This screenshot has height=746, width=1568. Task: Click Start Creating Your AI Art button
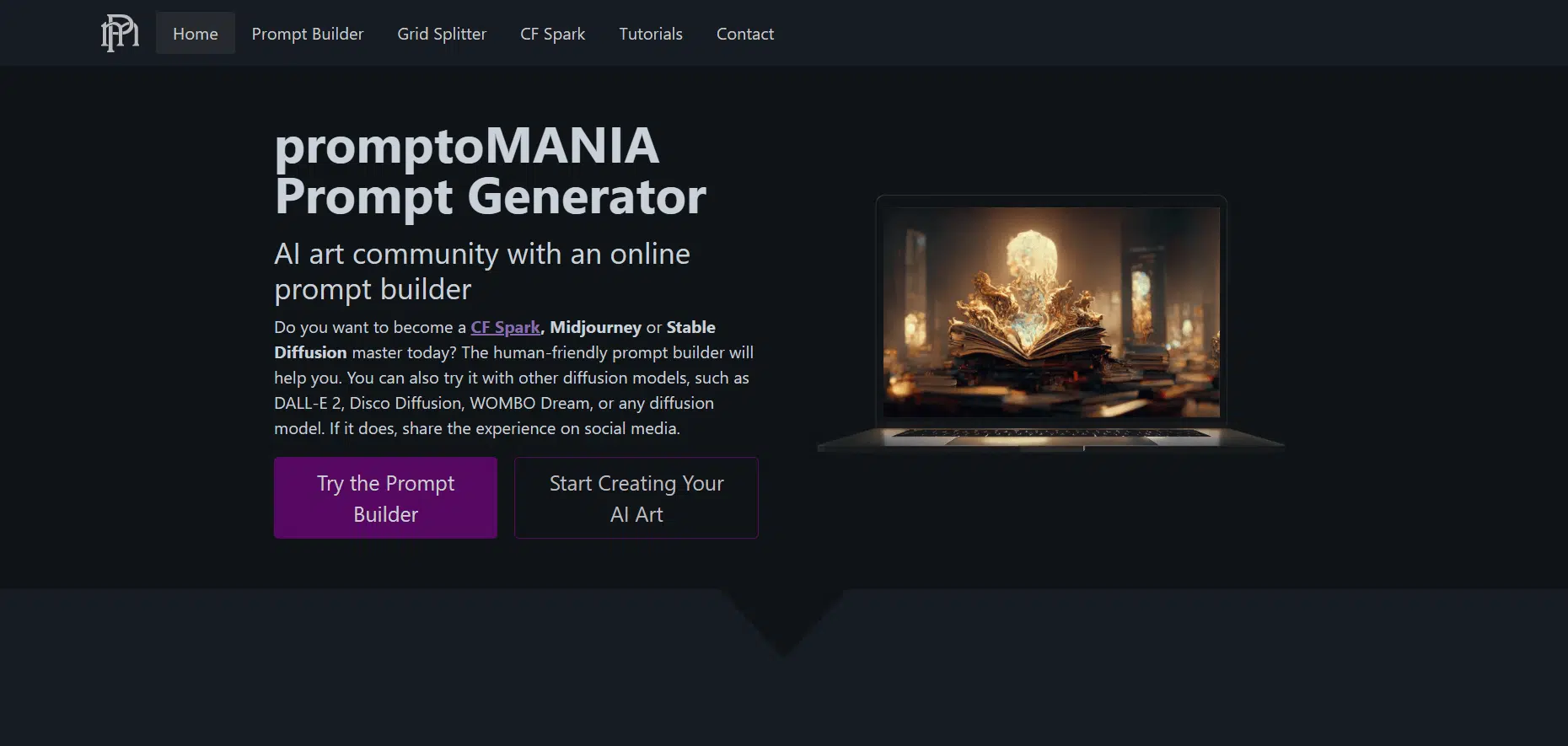pos(636,498)
